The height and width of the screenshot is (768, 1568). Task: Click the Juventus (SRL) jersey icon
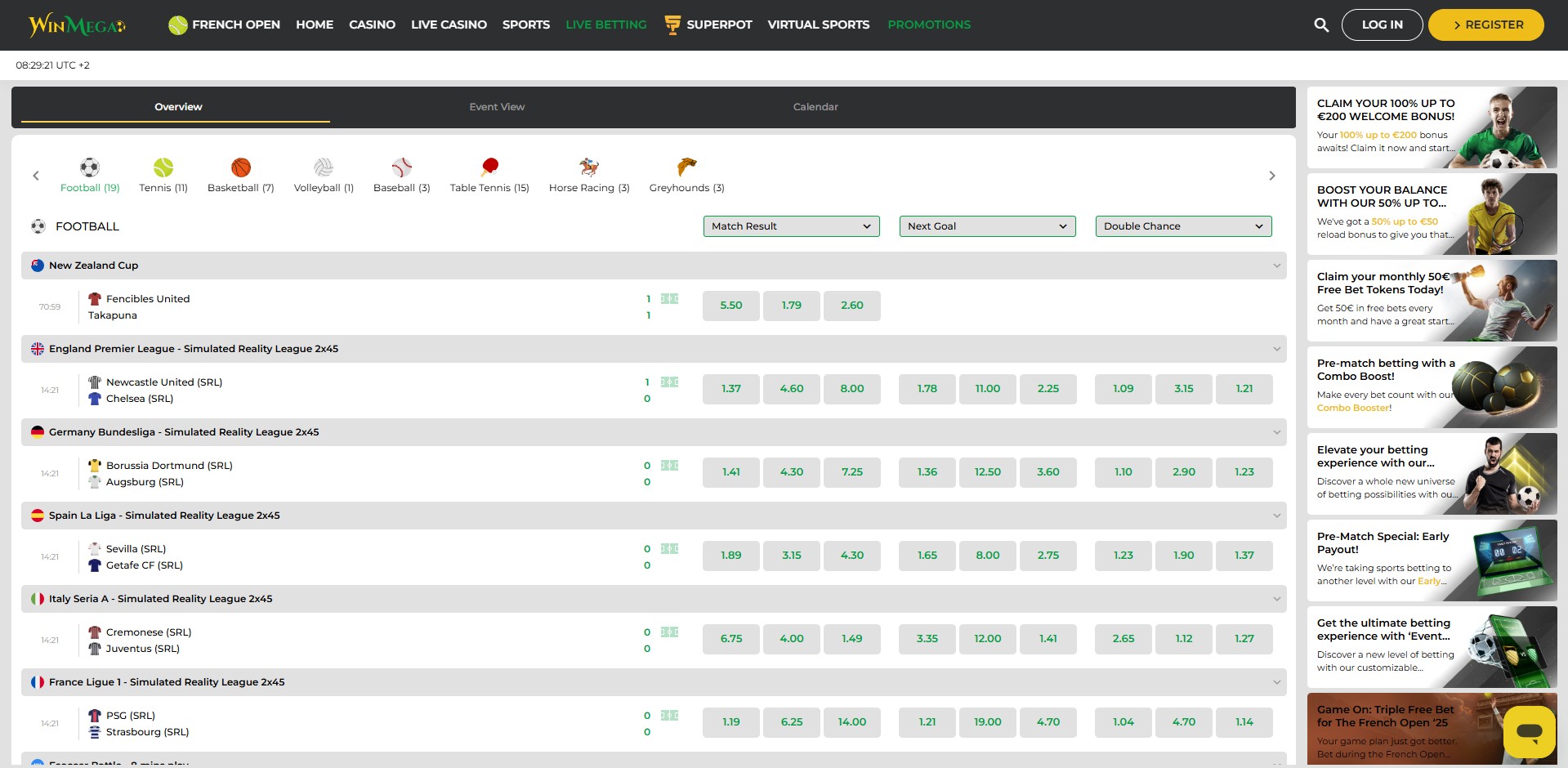[x=95, y=649]
